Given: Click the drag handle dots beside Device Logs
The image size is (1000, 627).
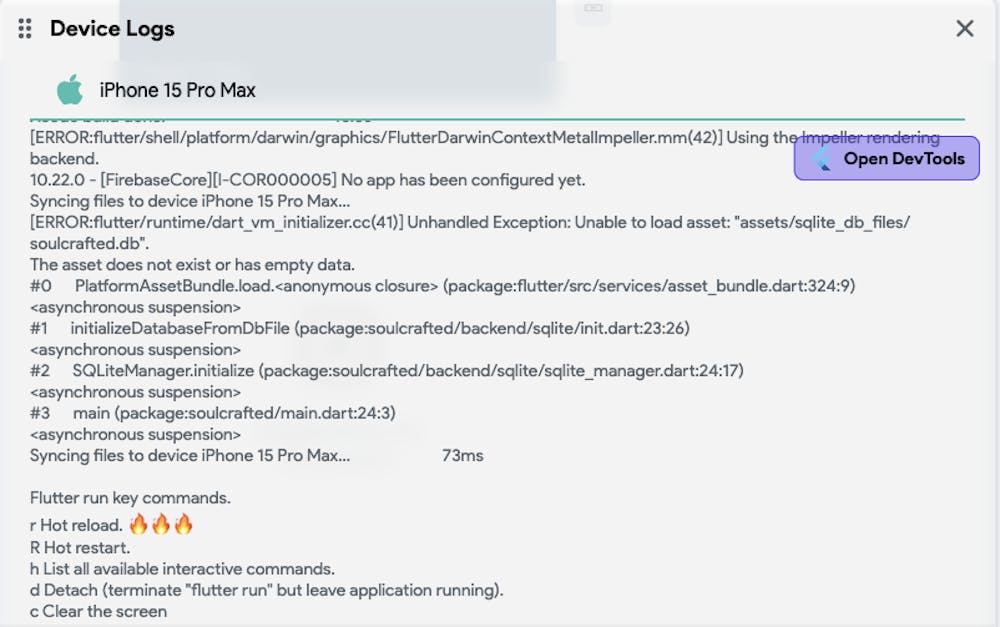Looking at the screenshot, I should click(25, 29).
